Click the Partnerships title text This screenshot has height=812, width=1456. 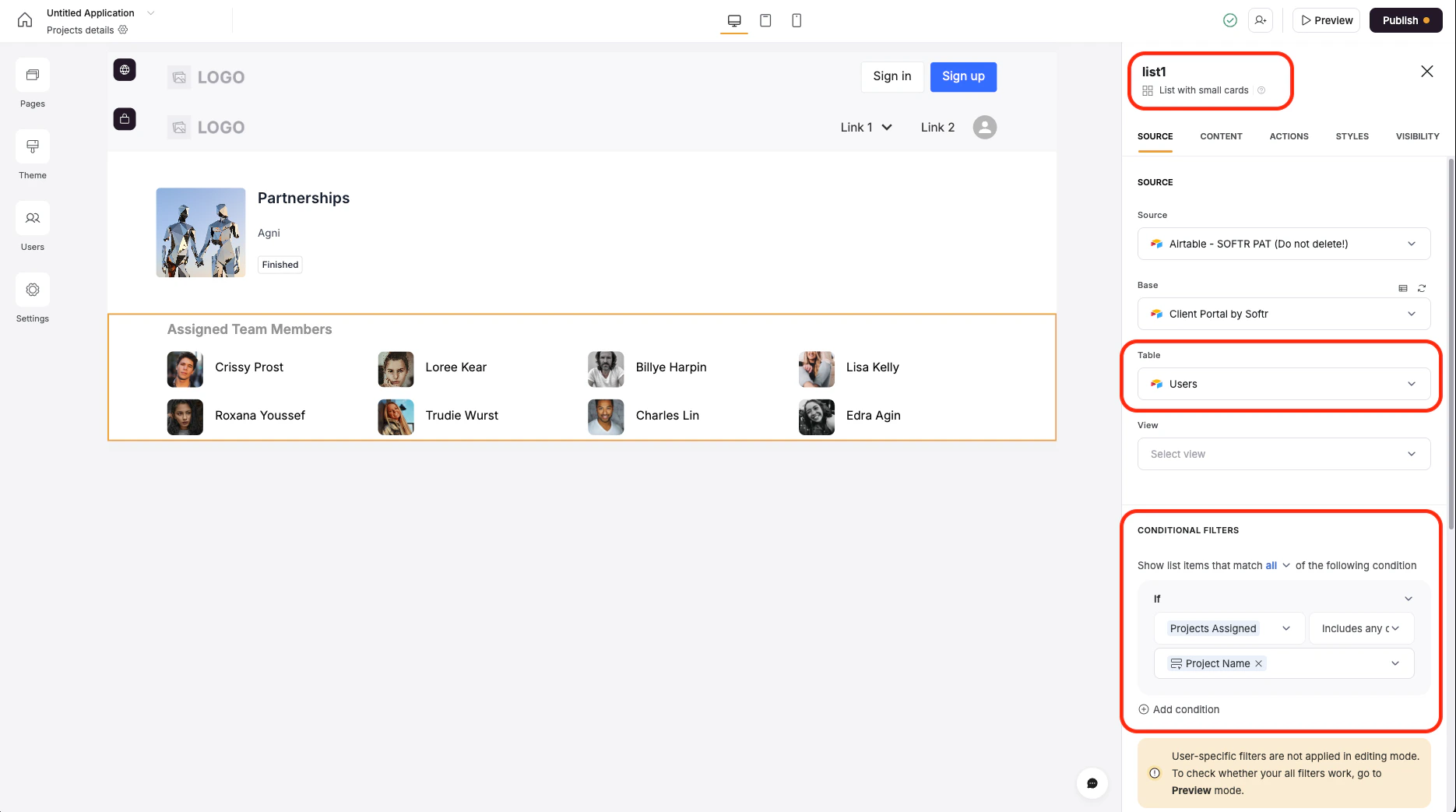click(304, 198)
